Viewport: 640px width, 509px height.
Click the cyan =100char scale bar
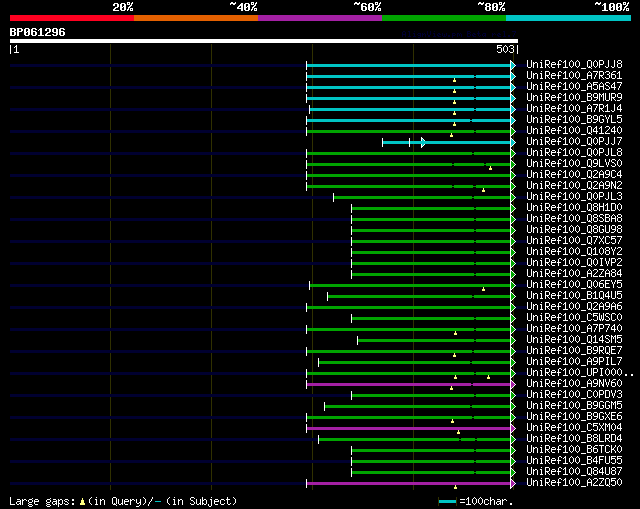point(447,501)
